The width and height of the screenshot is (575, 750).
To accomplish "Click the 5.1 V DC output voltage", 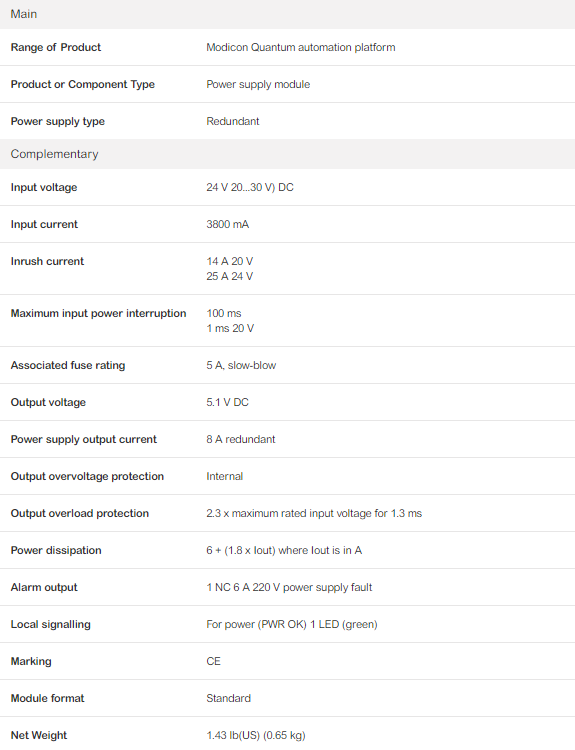I will tap(227, 402).
